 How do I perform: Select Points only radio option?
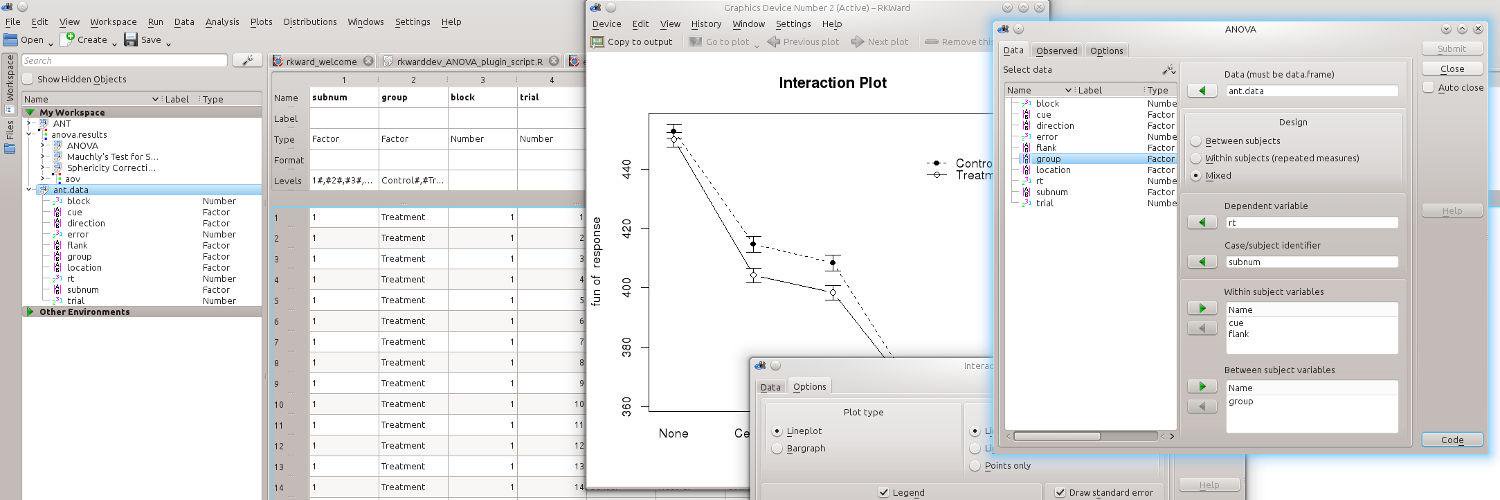point(976,465)
